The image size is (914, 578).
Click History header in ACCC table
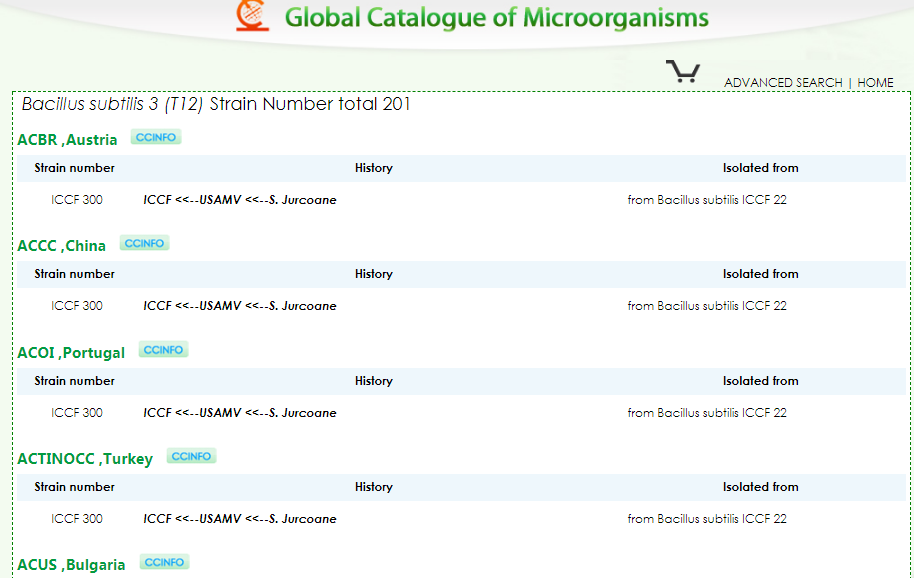click(x=374, y=274)
